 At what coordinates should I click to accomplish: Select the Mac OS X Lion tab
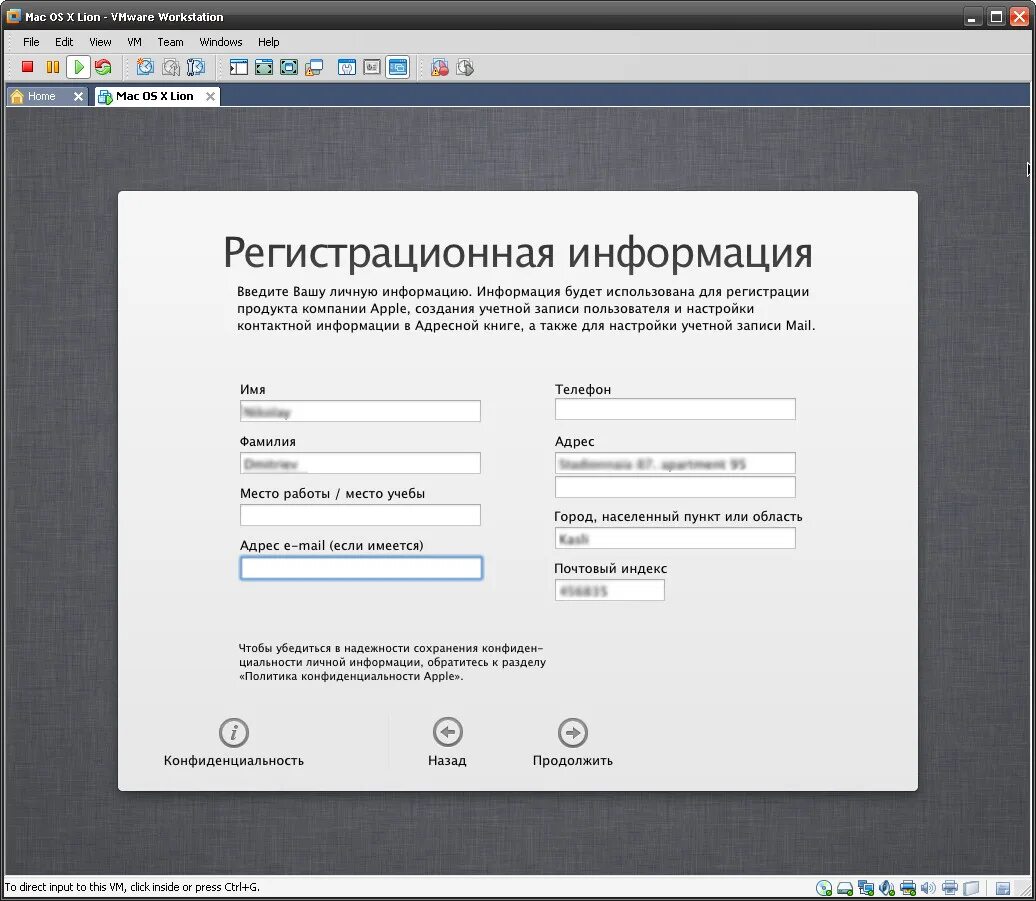154,96
